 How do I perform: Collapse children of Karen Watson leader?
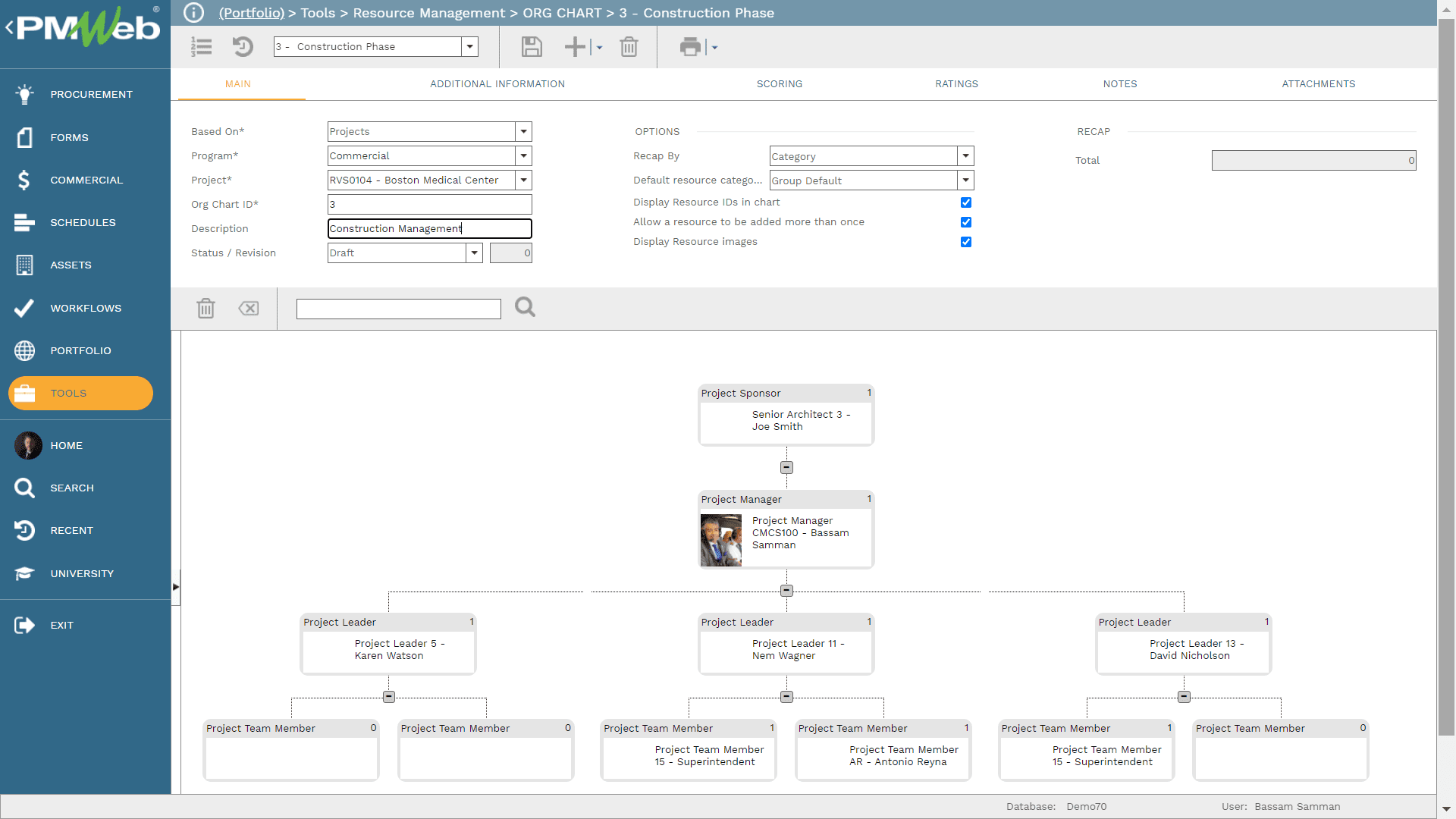[x=388, y=697]
